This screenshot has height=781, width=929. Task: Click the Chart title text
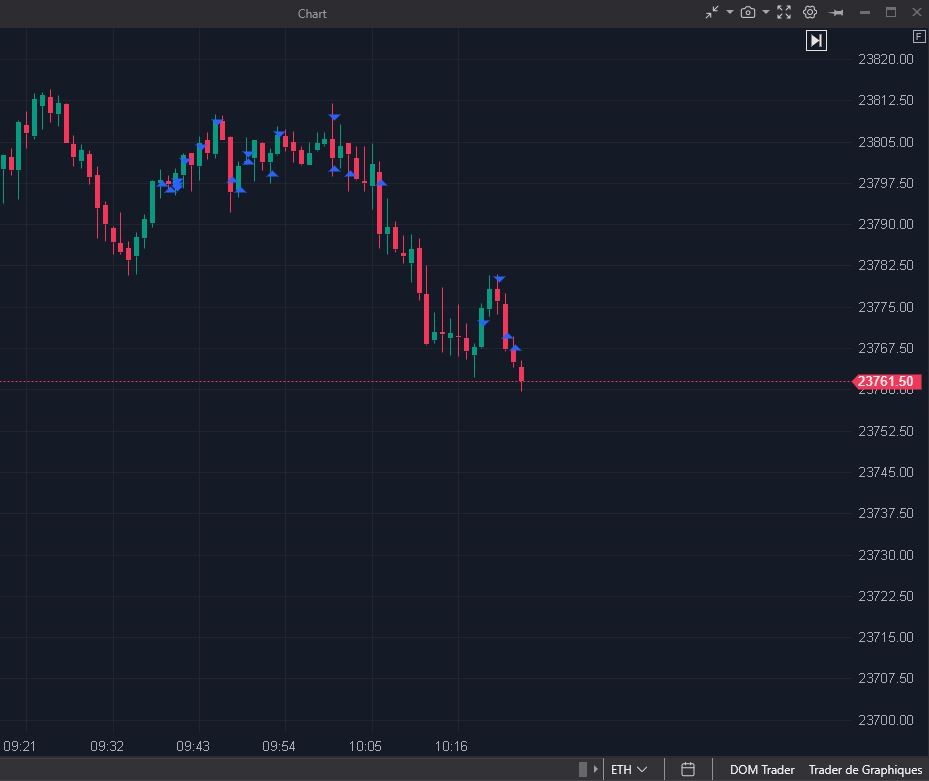click(312, 14)
